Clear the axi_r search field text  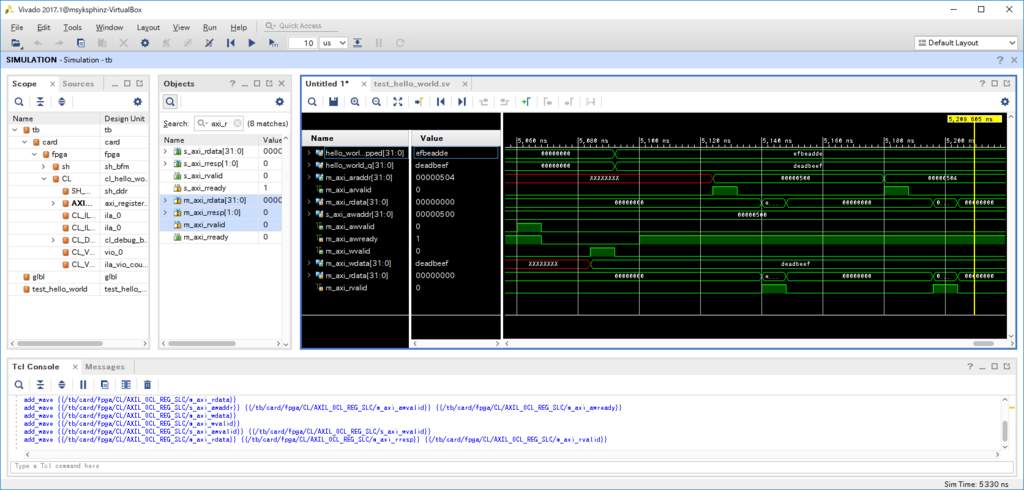click(x=237, y=123)
